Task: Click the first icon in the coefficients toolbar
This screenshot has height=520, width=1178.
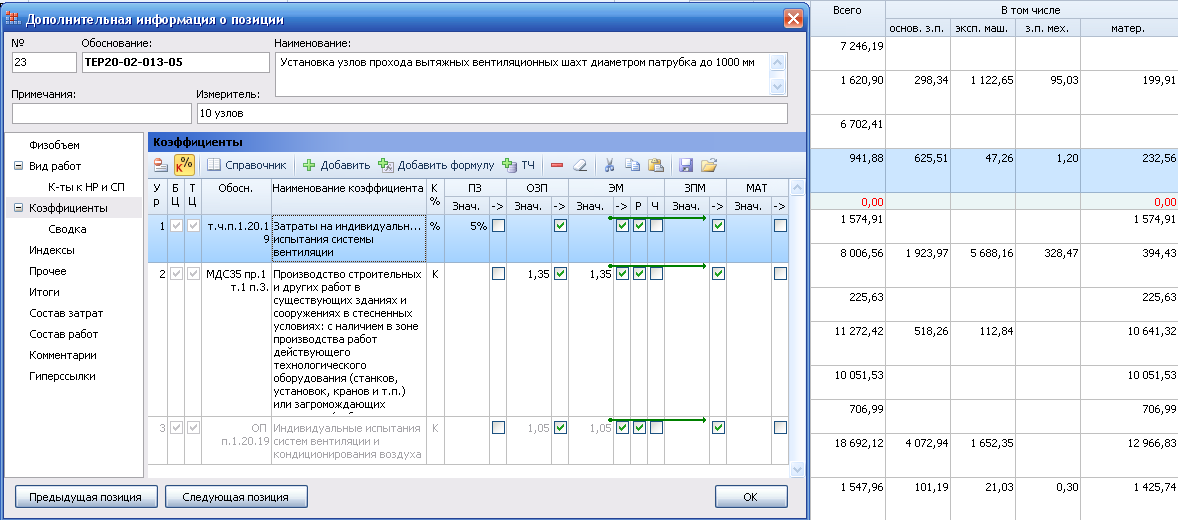Action: [160, 165]
